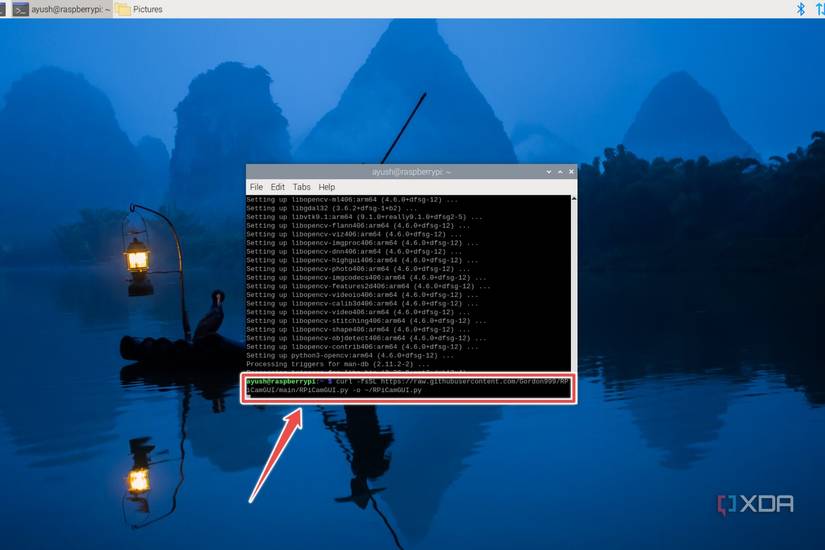Click the line 'Processing triggers for man-db'
This screenshot has height=550, width=825.
[338, 364]
